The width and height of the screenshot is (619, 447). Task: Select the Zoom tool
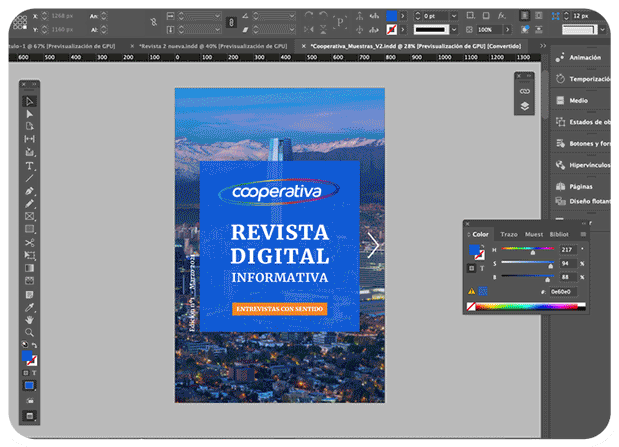click(x=29, y=332)
